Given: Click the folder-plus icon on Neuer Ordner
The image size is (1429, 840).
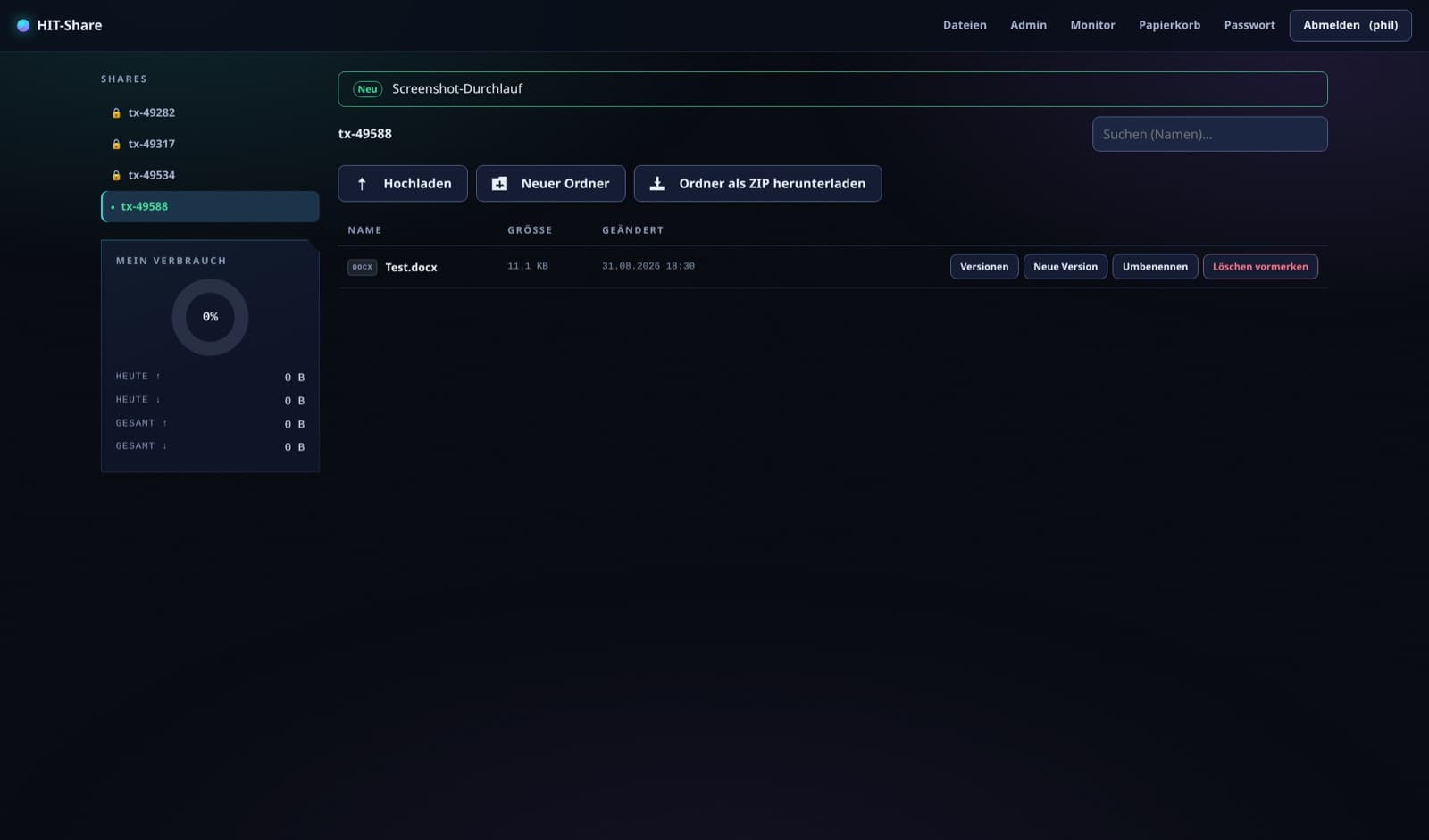Looking at the screenshot, I should click(x=499, y=184).
